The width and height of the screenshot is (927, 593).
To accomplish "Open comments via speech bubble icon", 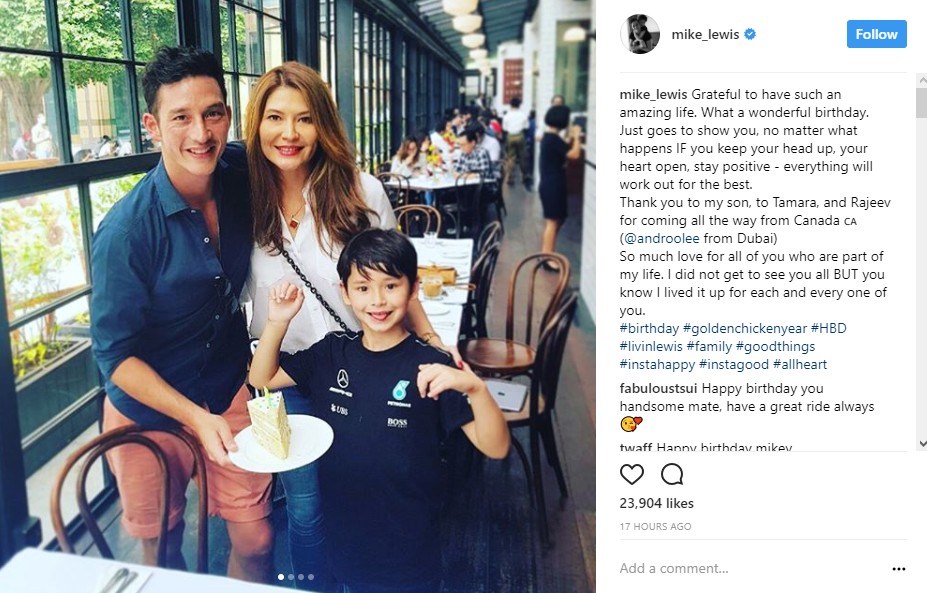I will [672, 474].
